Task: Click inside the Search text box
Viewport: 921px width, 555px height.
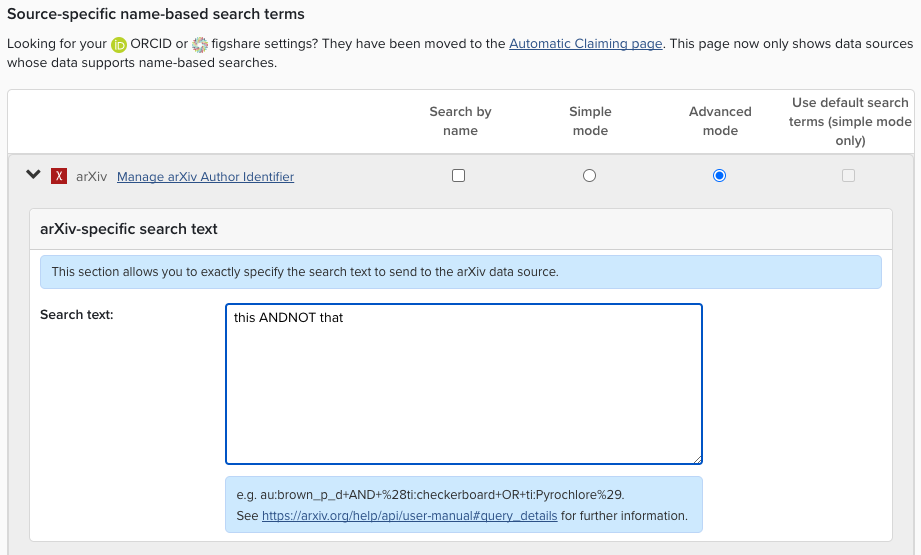Action: point(464,384)
